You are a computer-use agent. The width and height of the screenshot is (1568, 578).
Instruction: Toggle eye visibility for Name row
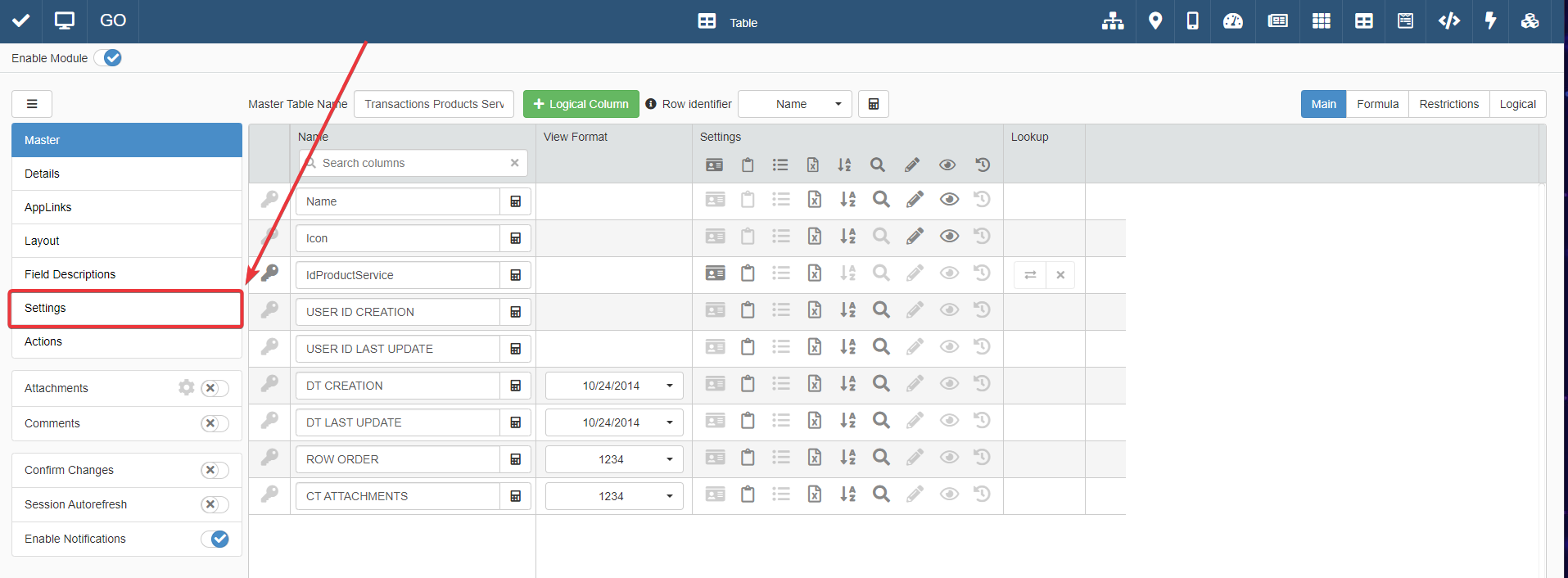pos(949,200)
